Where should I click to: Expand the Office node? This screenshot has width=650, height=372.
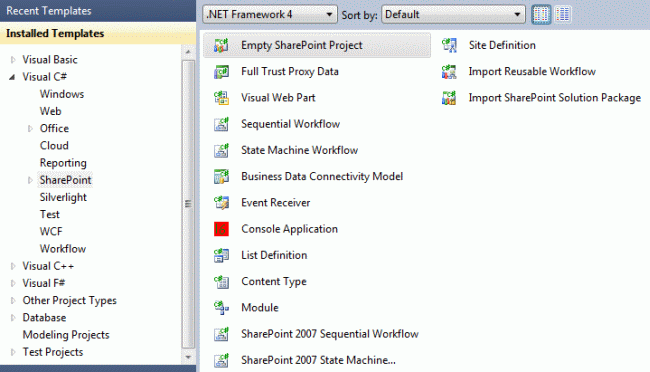click(x=30, y=129)
